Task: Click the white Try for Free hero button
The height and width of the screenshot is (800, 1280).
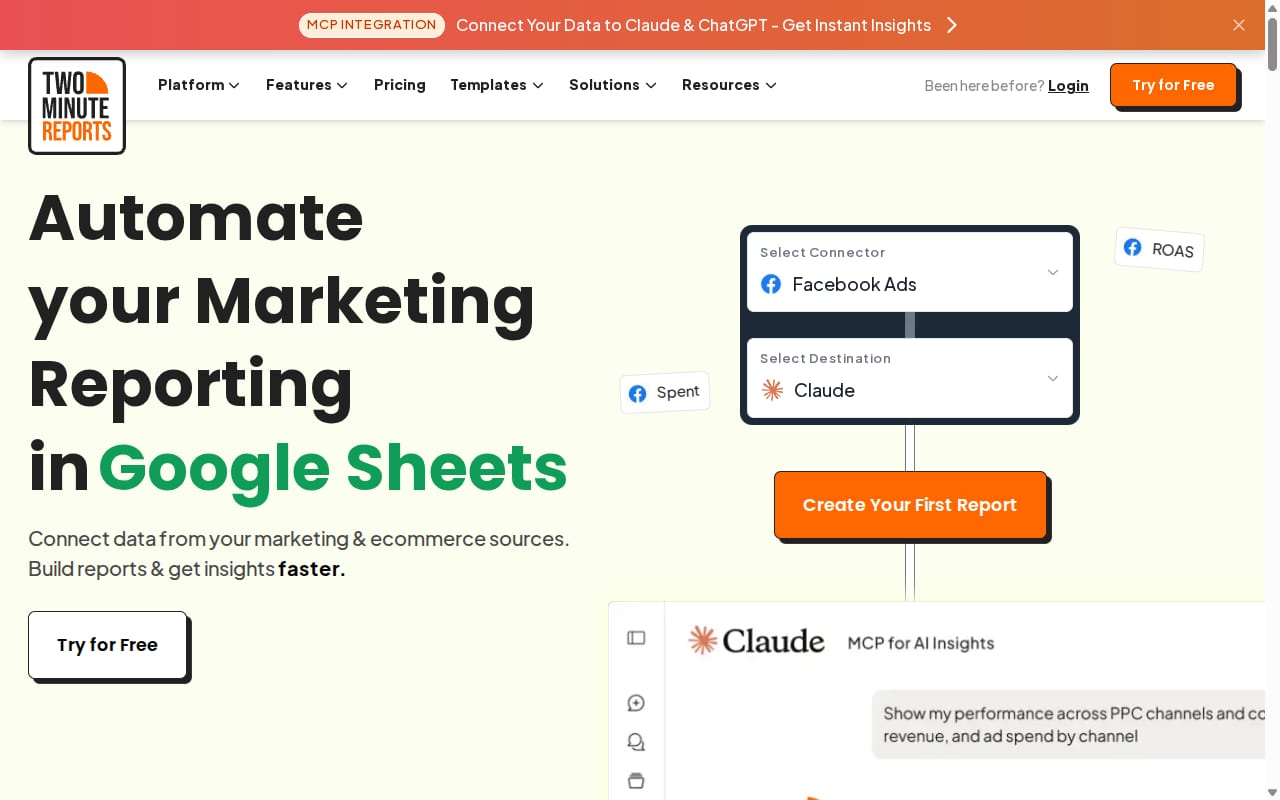Action: (107, 645)
